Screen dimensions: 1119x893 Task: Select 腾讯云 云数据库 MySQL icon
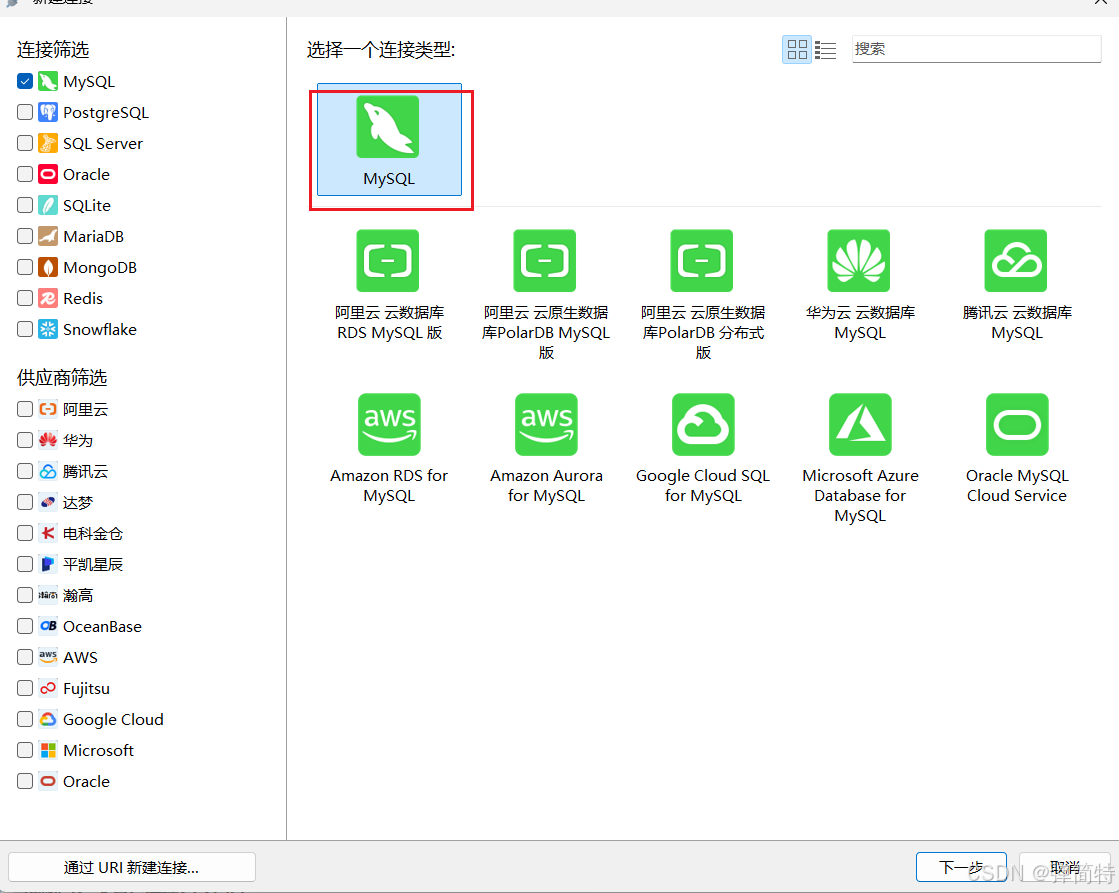1016,261
